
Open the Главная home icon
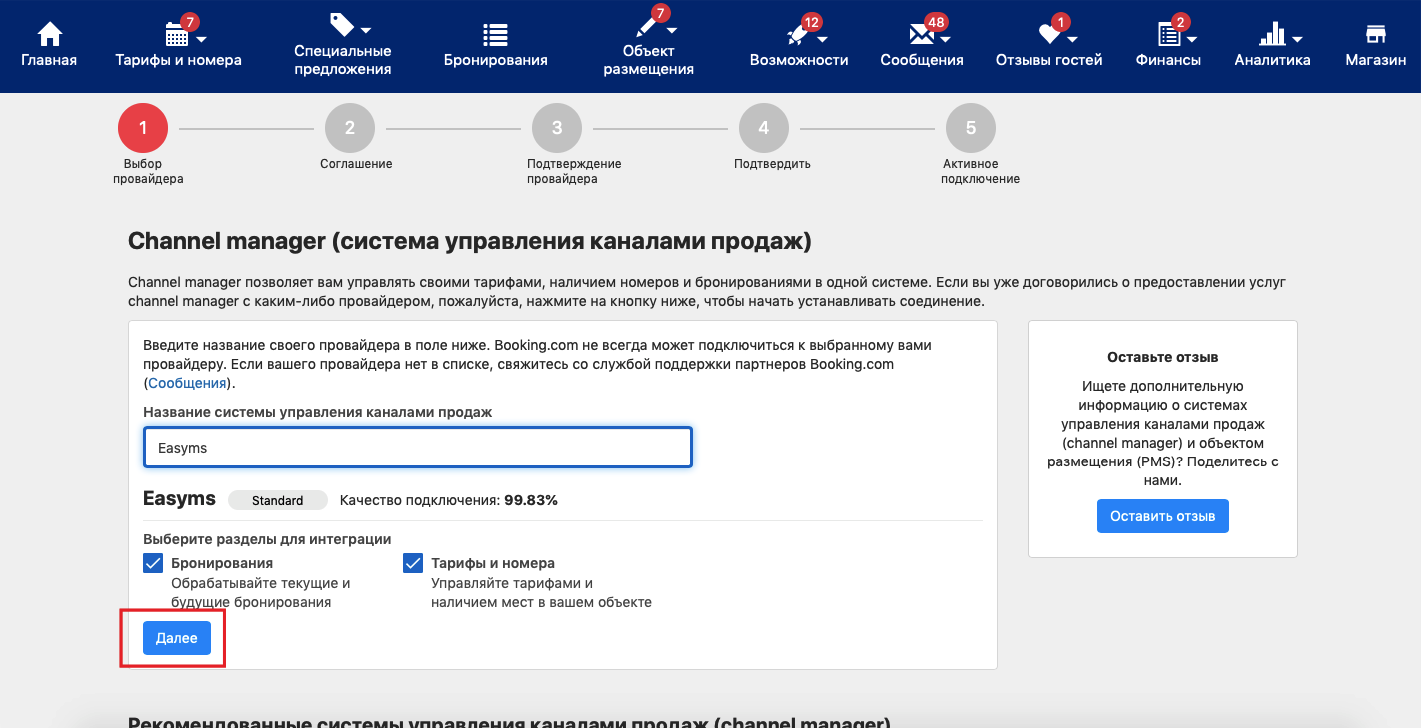pyautogui.click(x=49, y=35)
